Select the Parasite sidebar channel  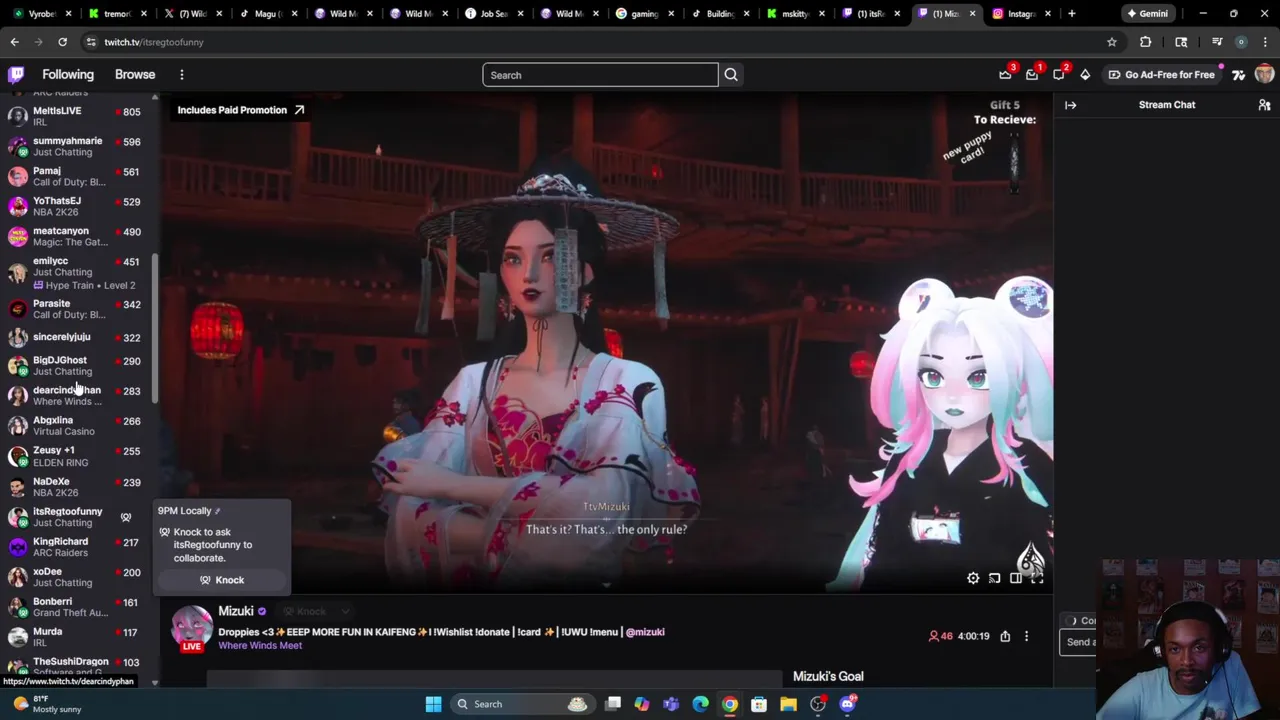pos(78,309)
